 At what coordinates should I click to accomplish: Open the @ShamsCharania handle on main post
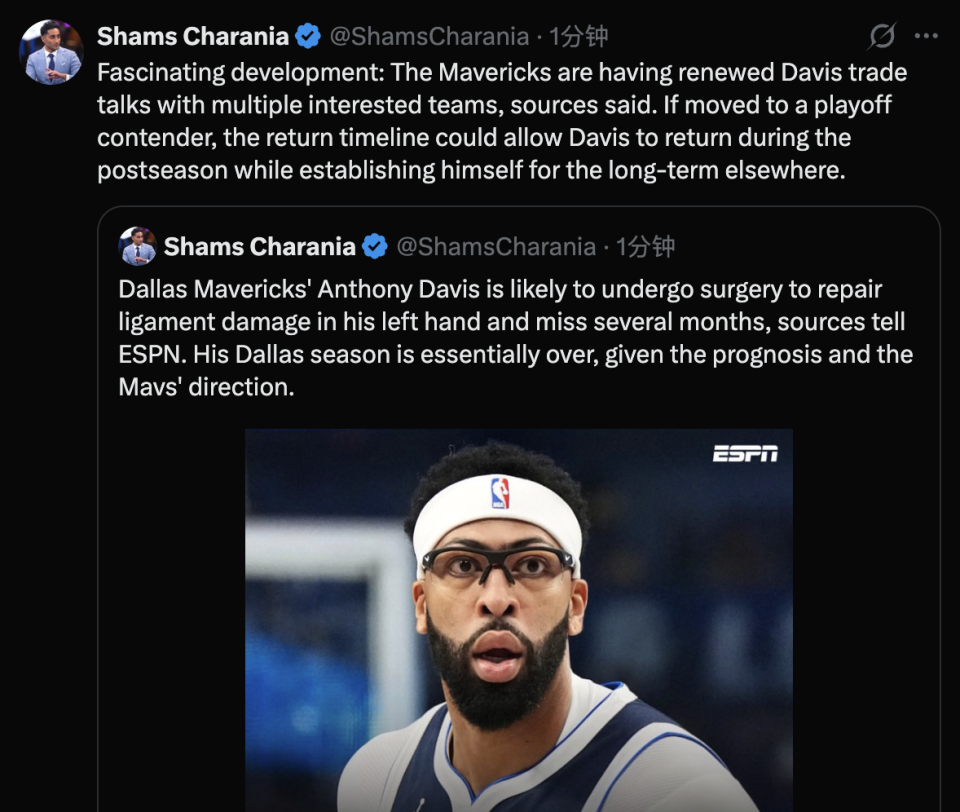pos(429,37)
